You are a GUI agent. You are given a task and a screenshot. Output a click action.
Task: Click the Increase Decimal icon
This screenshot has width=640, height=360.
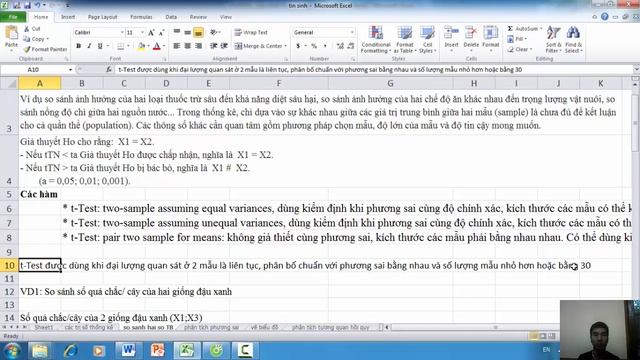tap(340, 46)
